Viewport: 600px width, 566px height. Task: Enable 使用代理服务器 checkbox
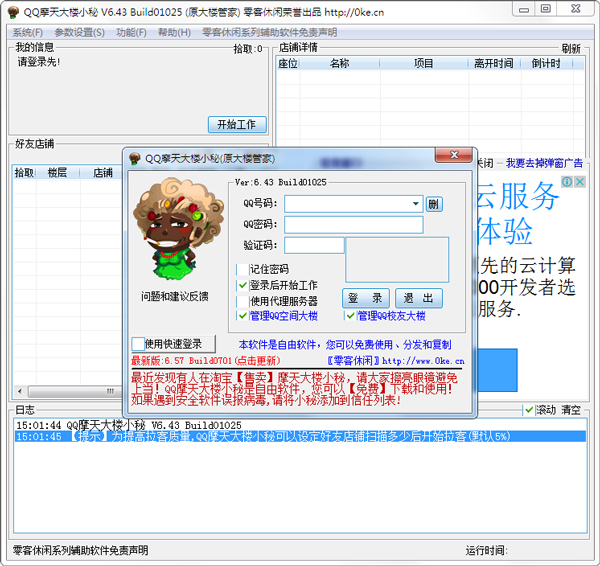point(243,302)
